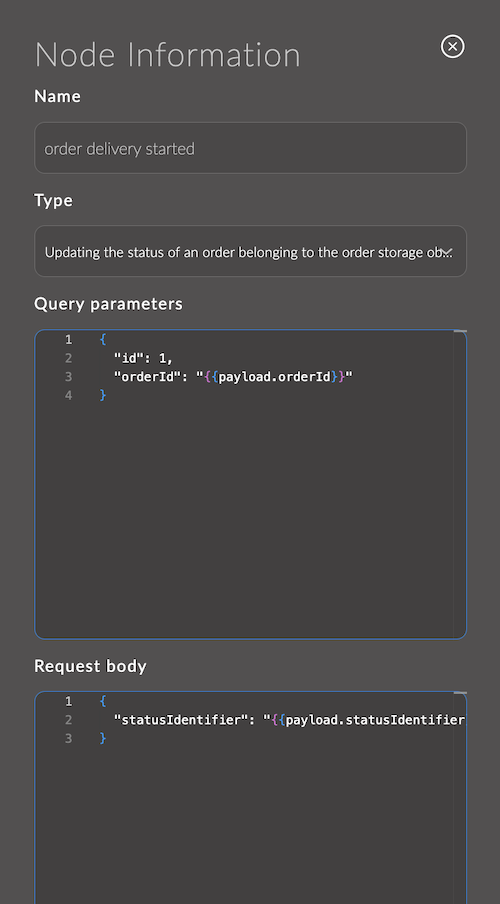
Task: Click the payload.statusIdentifier template value
Action: coord(369,720)
